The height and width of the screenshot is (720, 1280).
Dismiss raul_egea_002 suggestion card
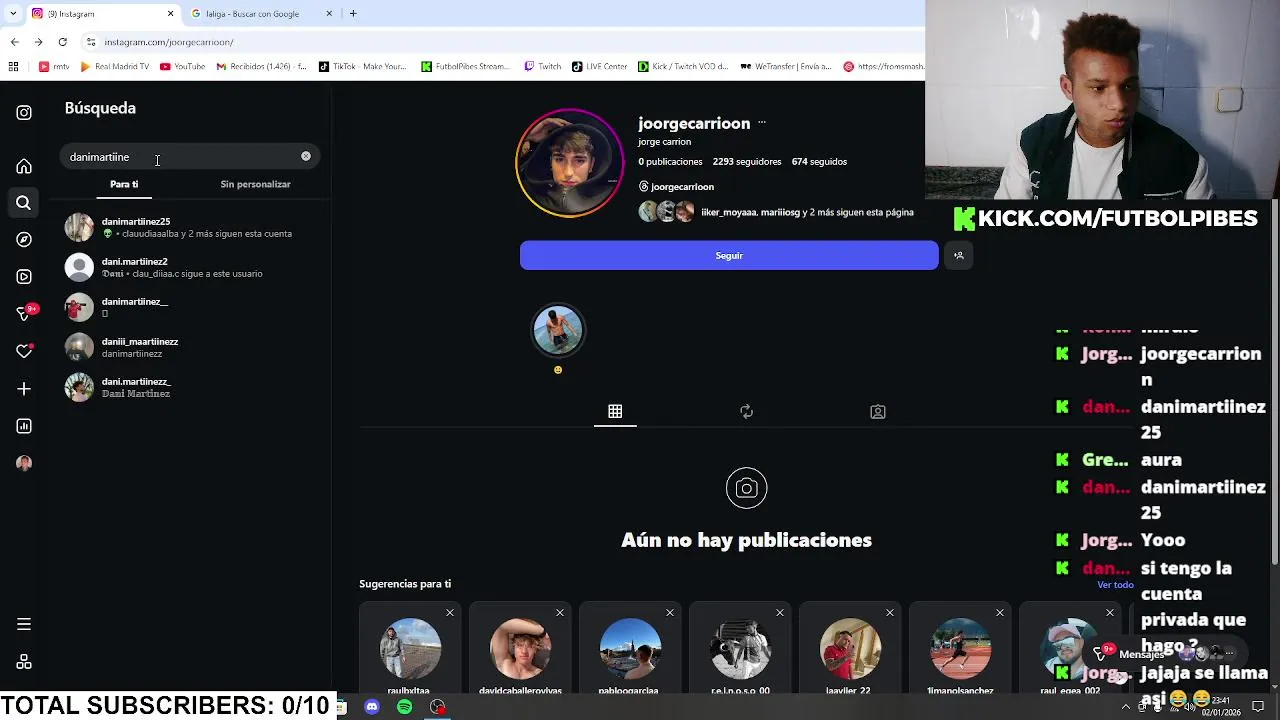tap(1110, 612)
